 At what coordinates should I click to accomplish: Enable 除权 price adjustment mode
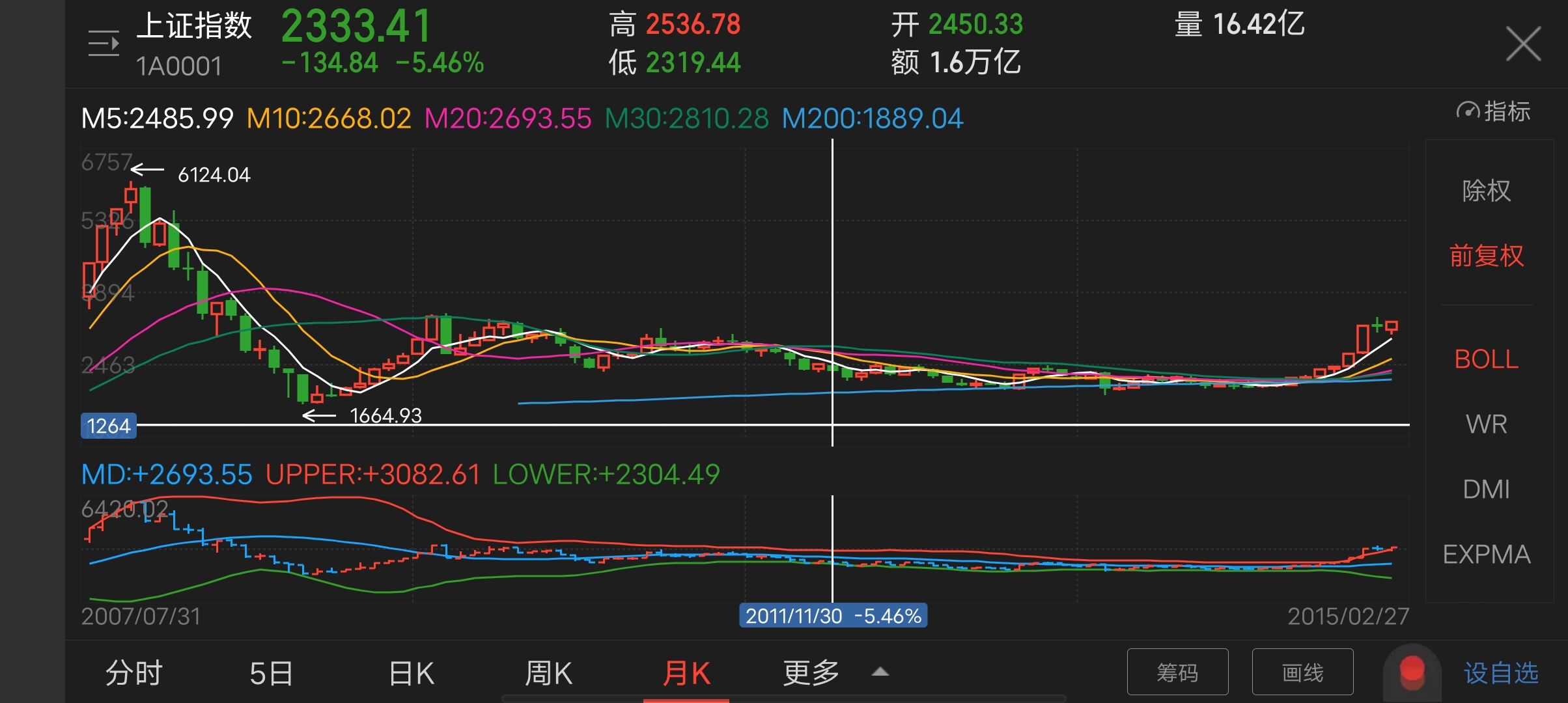pos(1487,191)
